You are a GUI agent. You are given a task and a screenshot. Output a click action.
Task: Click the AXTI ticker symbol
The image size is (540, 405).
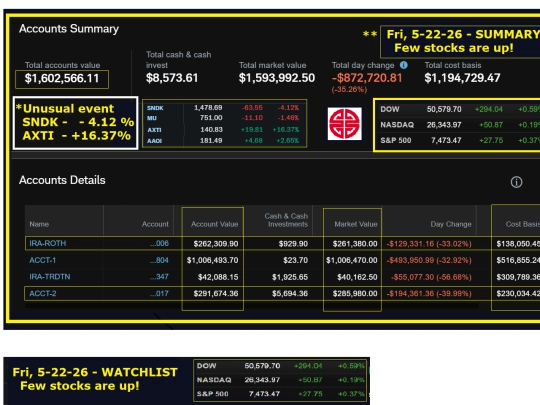point(154,130)
